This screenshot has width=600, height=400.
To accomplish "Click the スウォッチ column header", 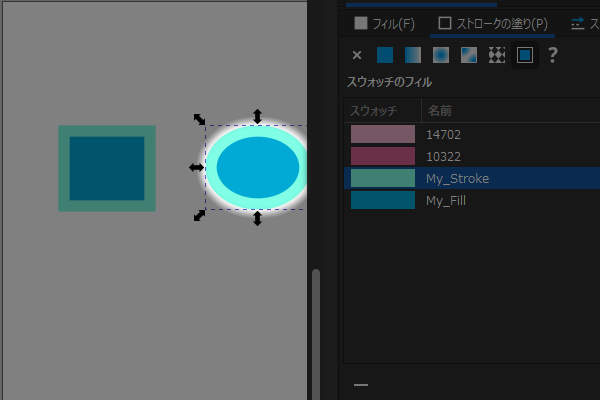I will tap(374, 111).
